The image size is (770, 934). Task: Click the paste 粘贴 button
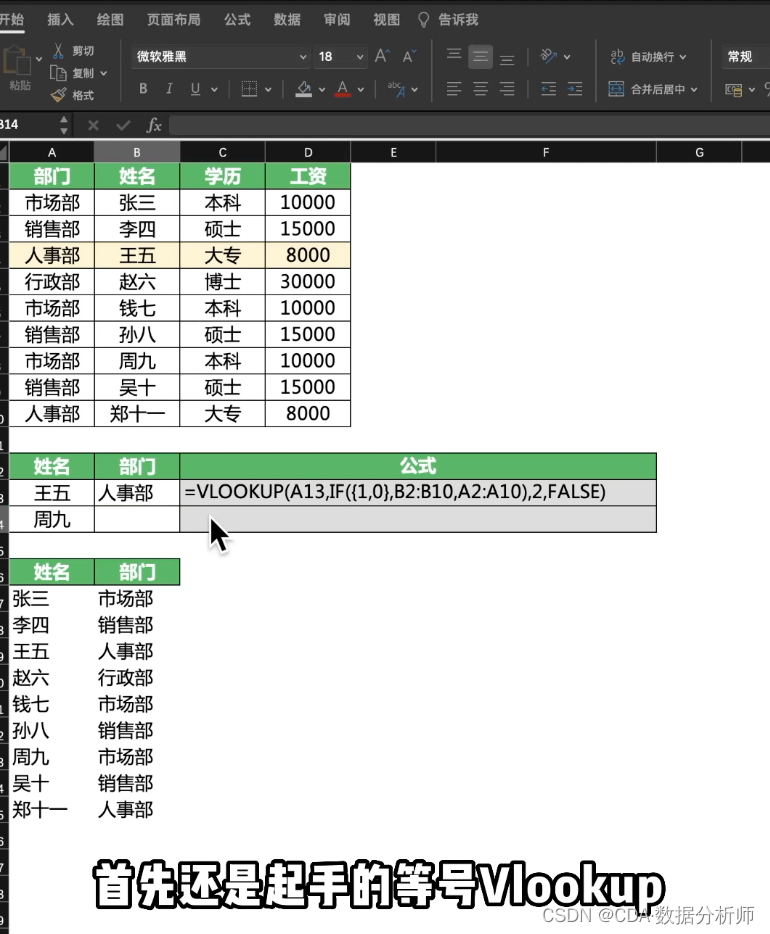[x=18, y=69]
